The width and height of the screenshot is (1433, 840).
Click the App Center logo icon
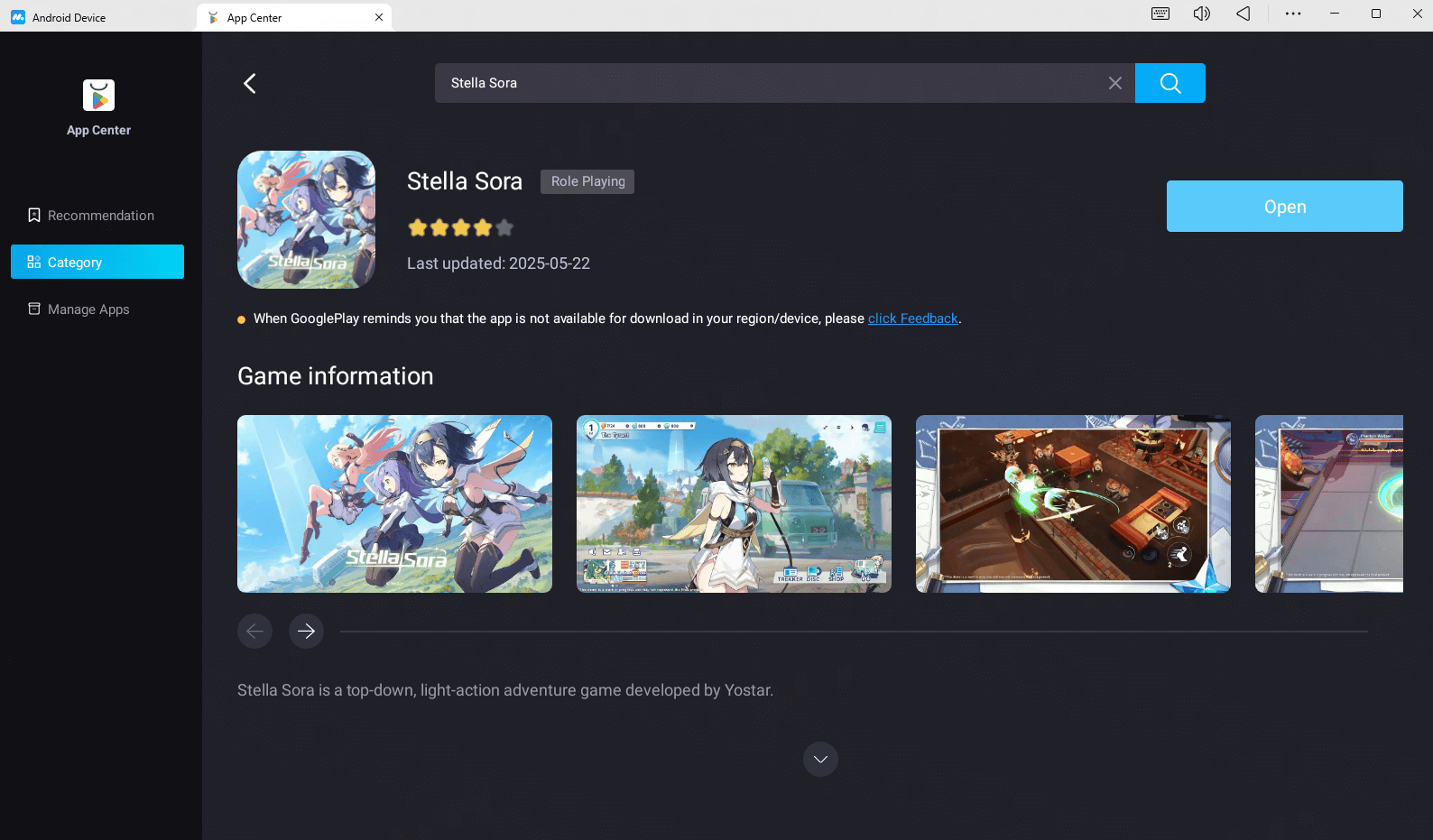pos(98,96)
